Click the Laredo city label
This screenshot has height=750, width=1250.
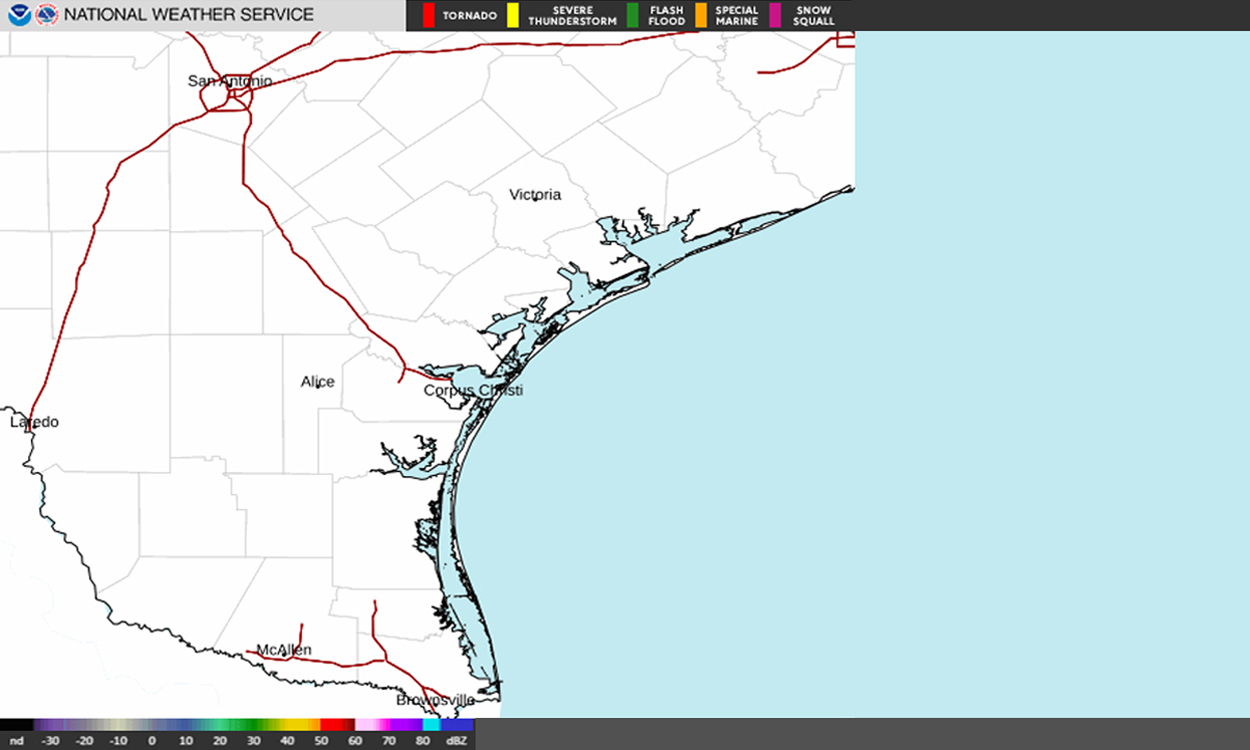pos(35,422)
